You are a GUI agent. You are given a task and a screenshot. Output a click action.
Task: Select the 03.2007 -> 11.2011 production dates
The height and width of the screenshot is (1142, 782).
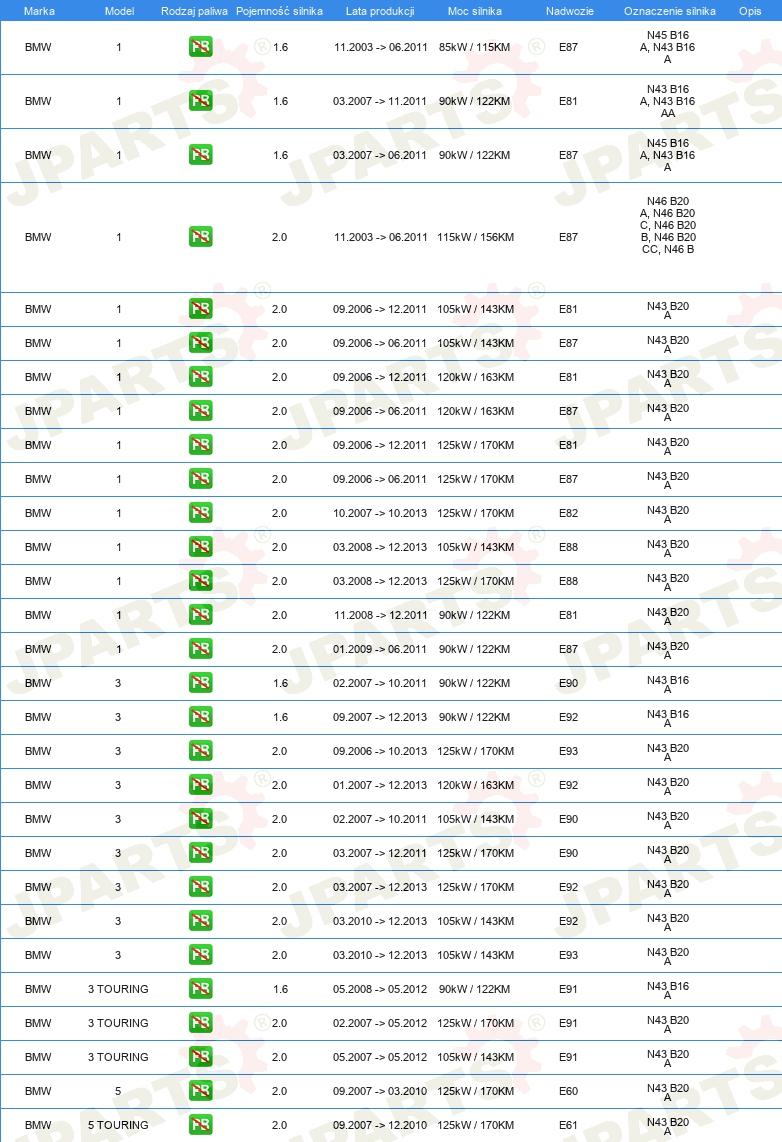pos(380,101)
